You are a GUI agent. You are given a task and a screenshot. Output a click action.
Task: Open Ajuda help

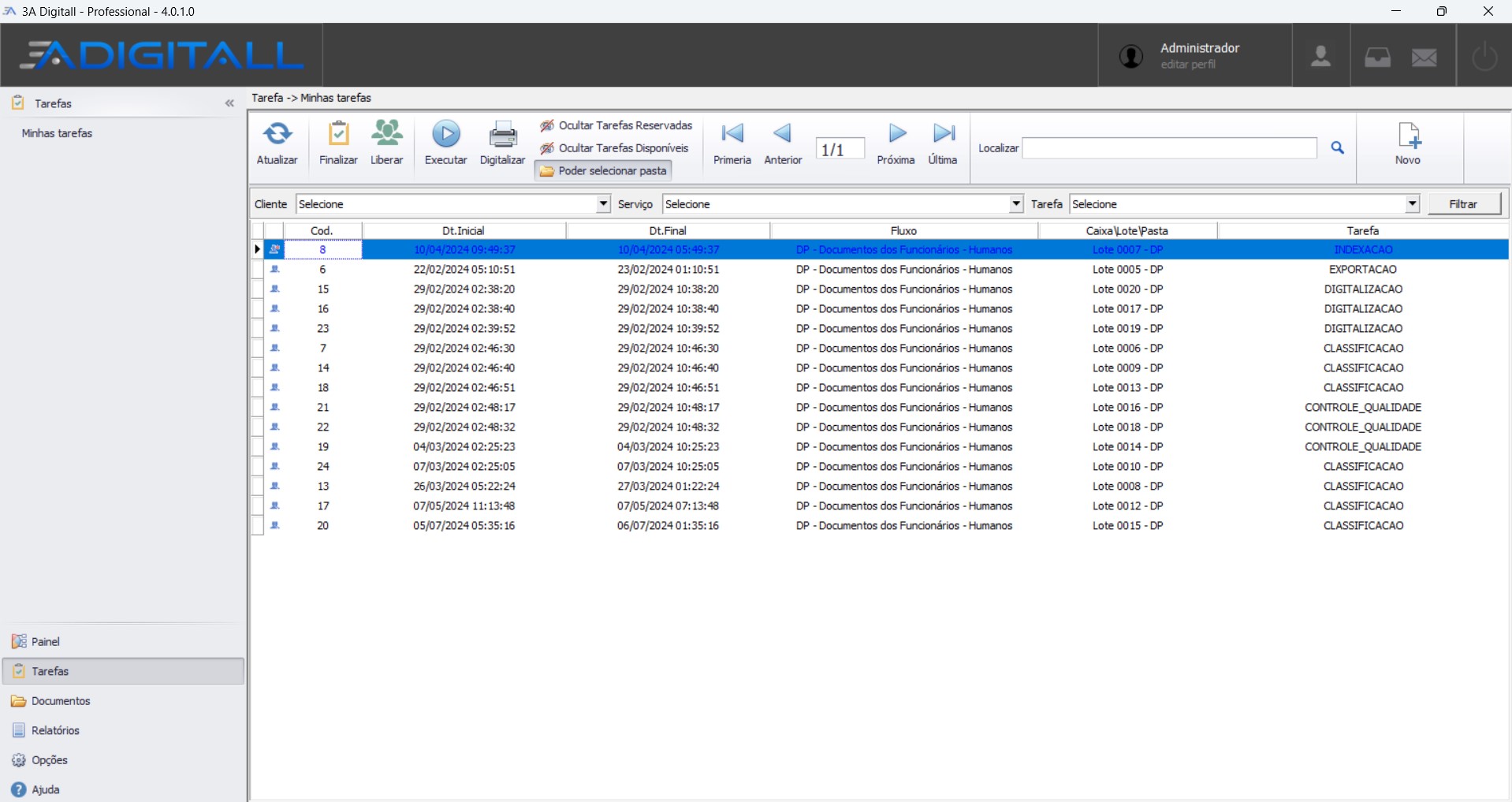(x=123, y=789)
